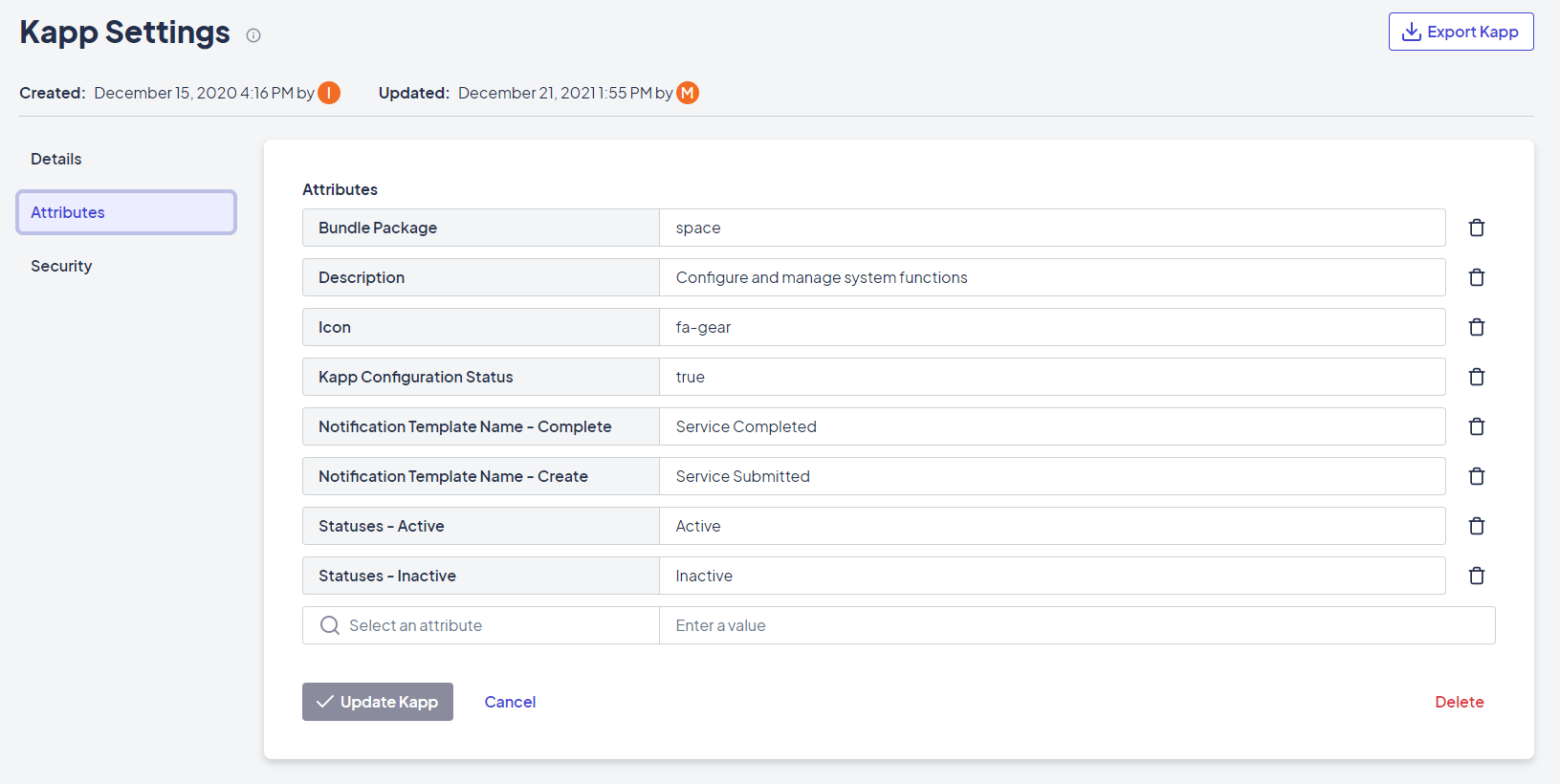The height and width of the screenshot is (784, 1560).
Task: Click the orange 'I' creator avatar
Action: [x=329, y=93]
